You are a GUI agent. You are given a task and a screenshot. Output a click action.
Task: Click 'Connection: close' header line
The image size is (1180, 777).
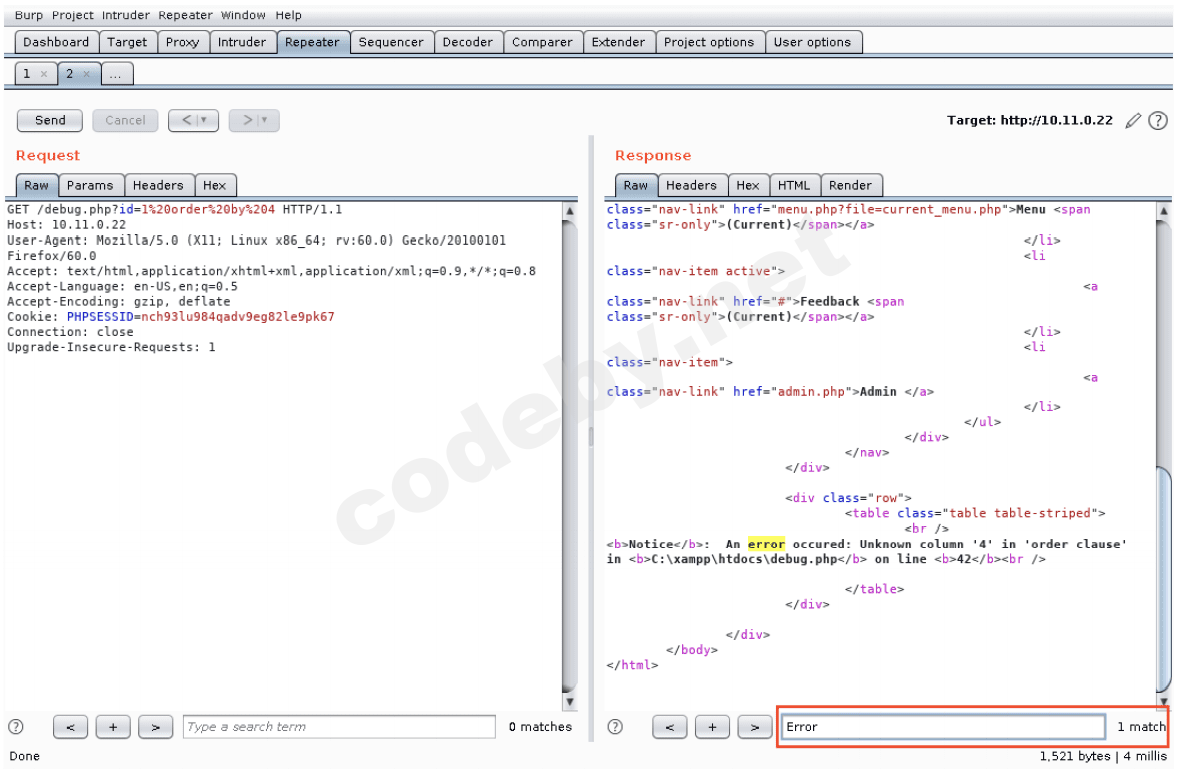(70, 332)
